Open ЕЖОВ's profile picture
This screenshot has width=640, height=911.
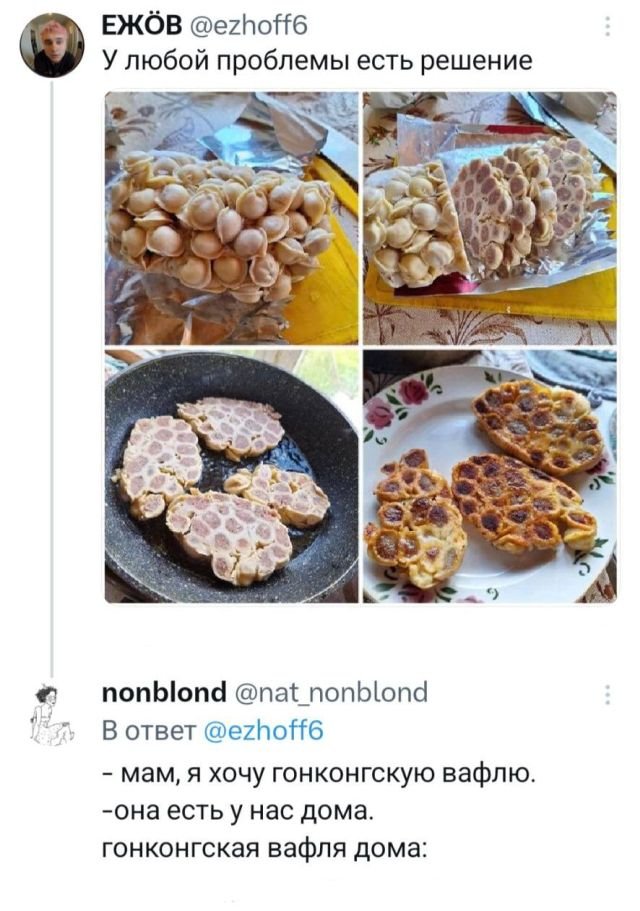coord(52,45)
